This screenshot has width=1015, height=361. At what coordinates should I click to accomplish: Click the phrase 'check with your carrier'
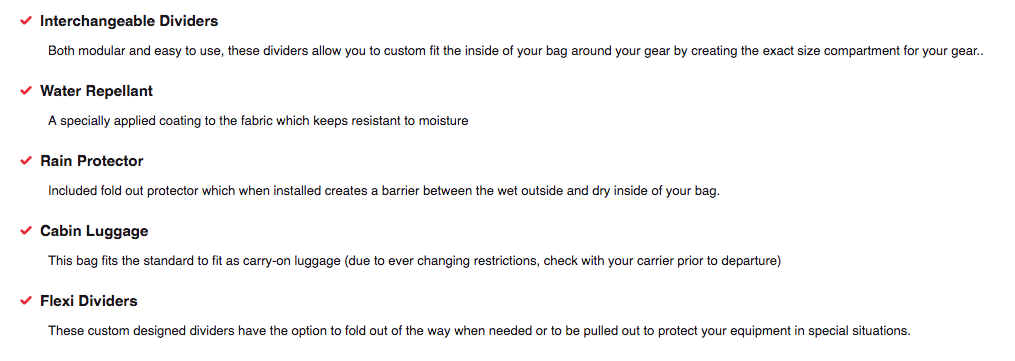605,261
